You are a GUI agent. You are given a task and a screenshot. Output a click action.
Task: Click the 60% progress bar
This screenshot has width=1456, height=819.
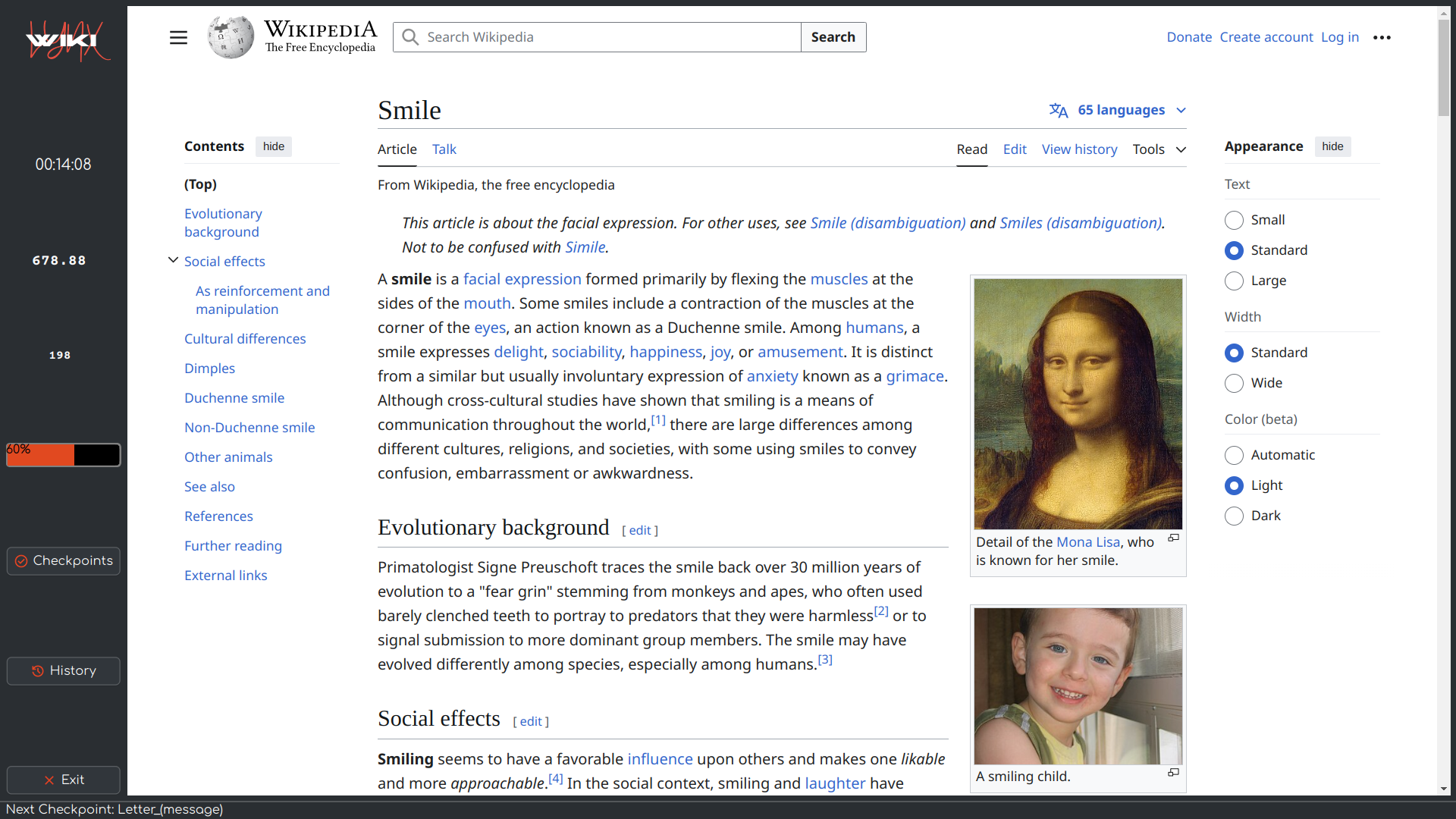pyautogui.click(x=64, y=454)
